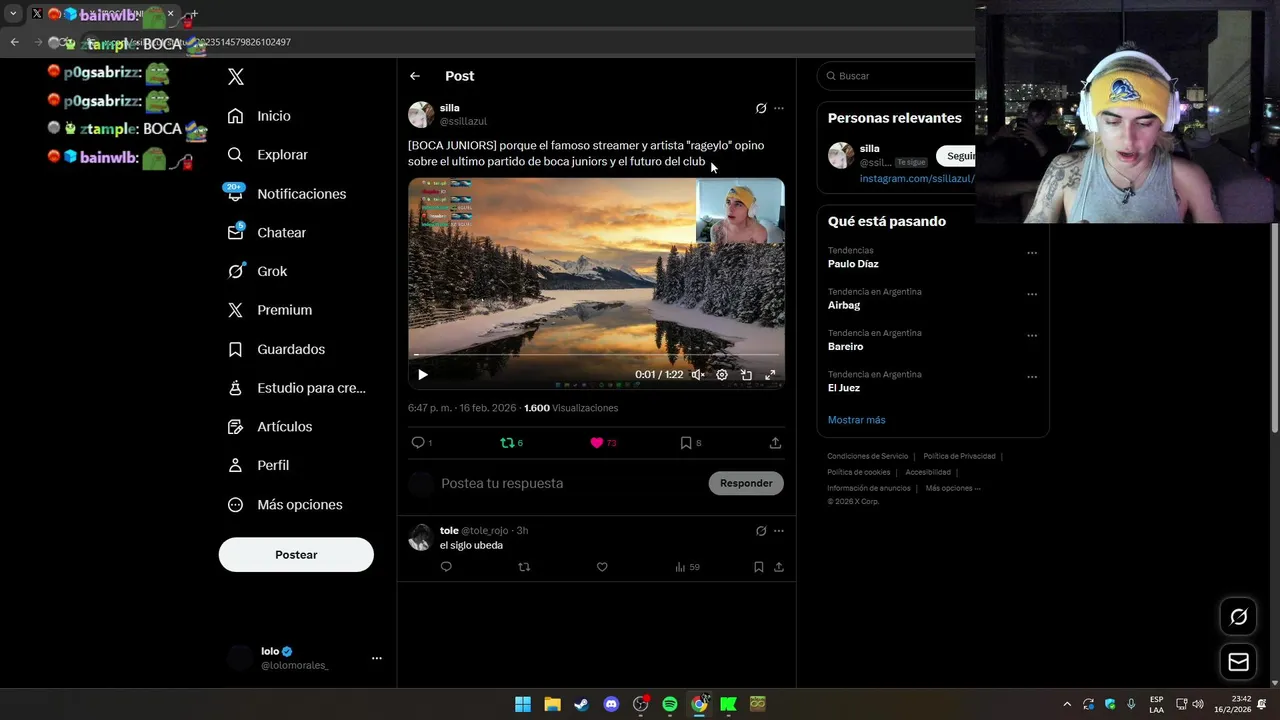Share tole's reply
1280x720 pixels.
coord(779,567)
